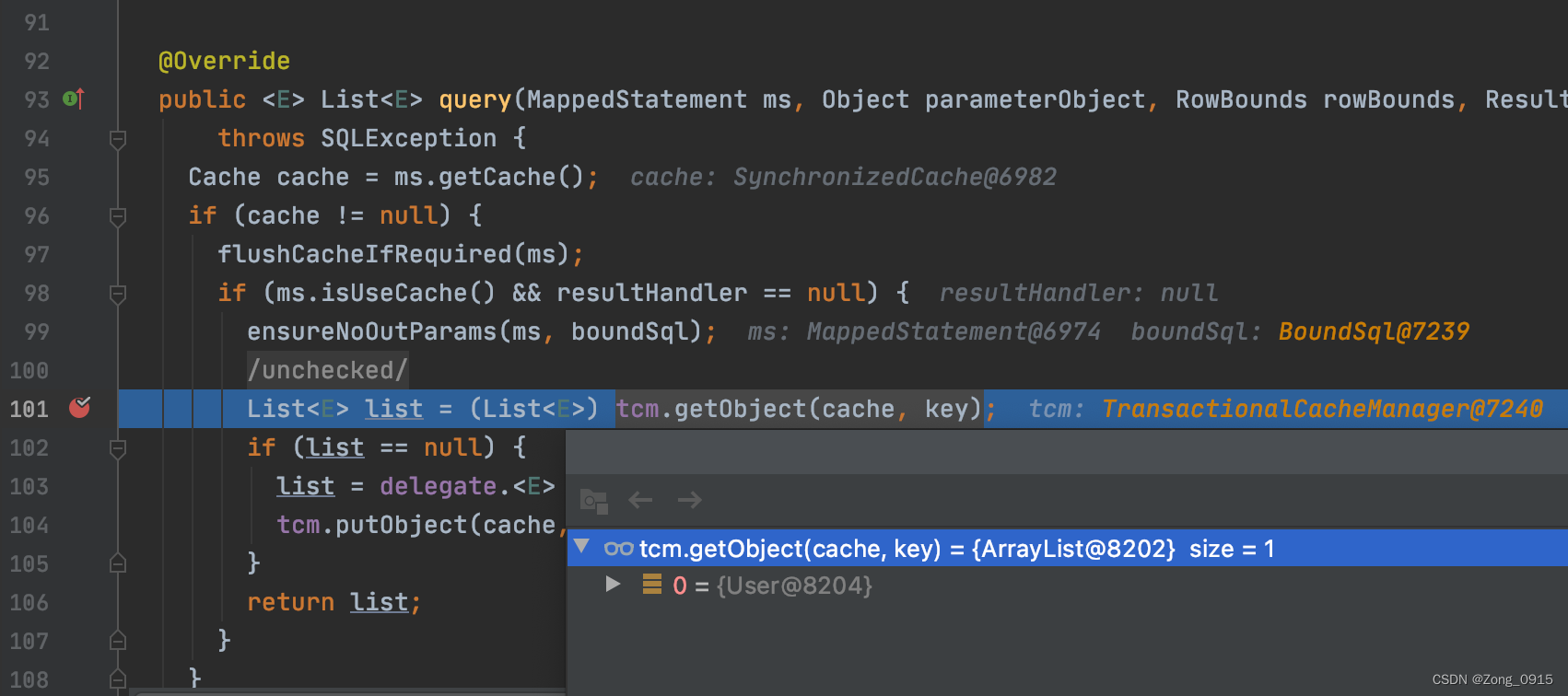The image size is (1568, 696).
Task: Click the watch glasses icon in evaluation popup
Action: [618, 549]
